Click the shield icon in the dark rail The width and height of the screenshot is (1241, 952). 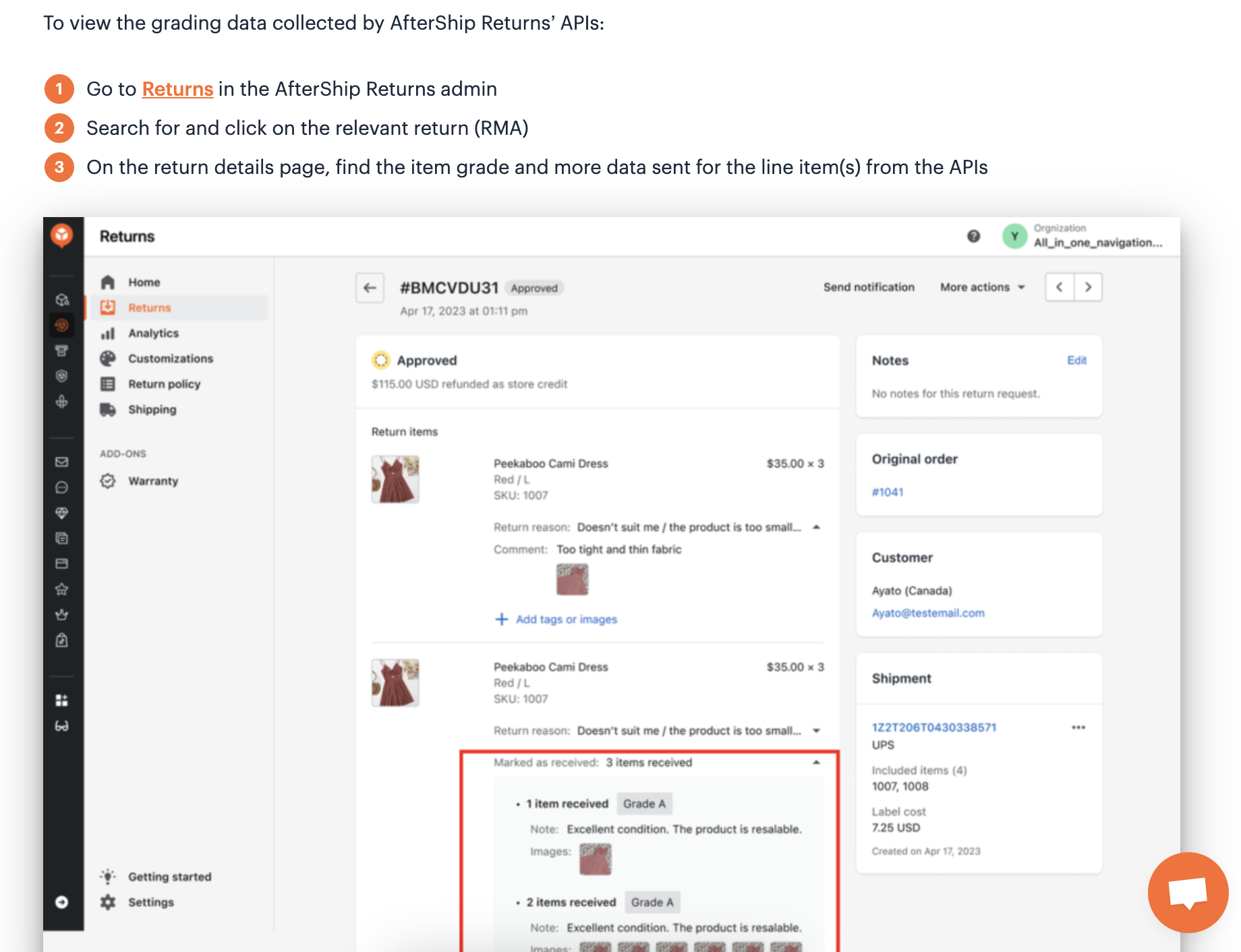[62, 376]
